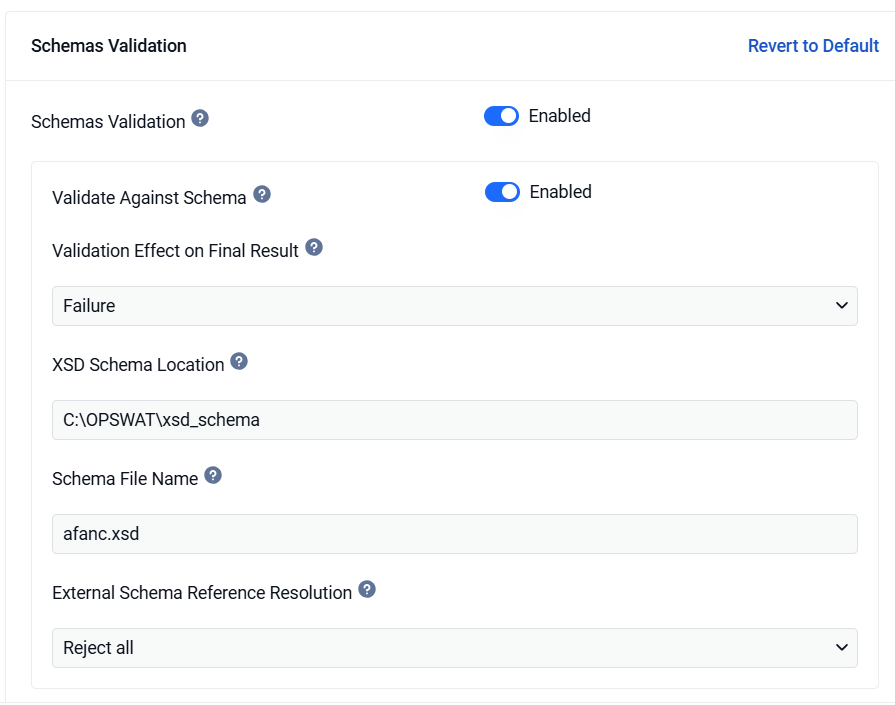Click help icon beside Schema File Name

213,476
